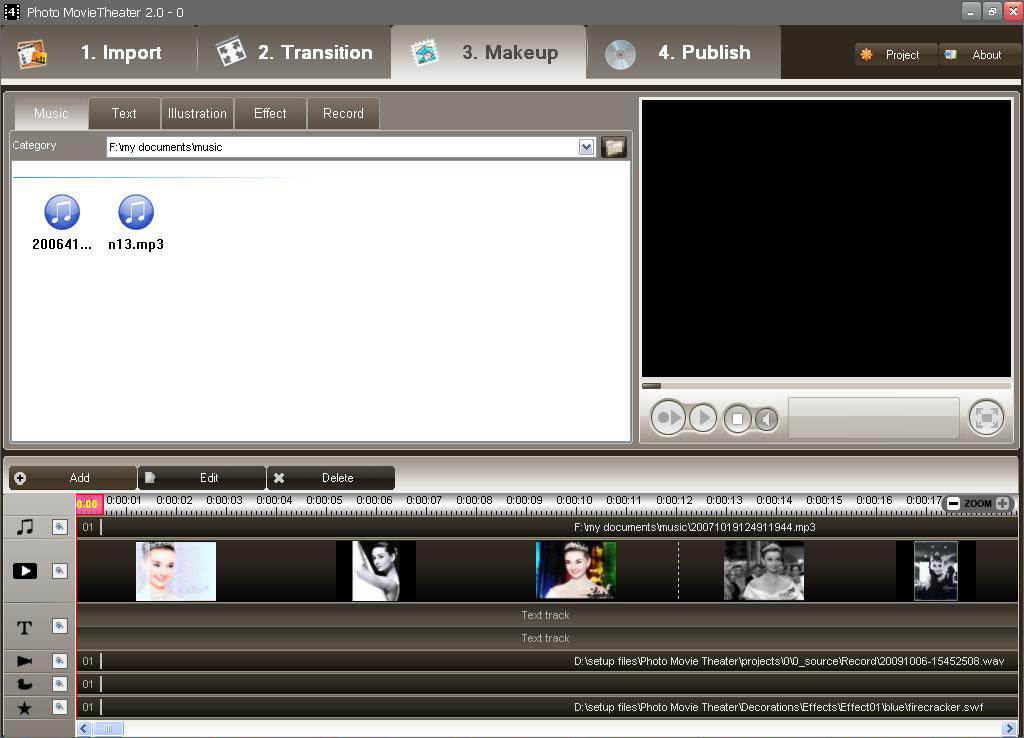Click the 20064 music file icon

[61, 211]
